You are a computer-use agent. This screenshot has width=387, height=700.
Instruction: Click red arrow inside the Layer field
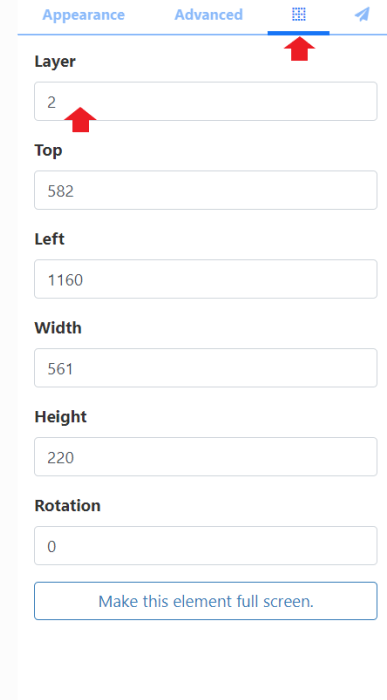[80, 120]
